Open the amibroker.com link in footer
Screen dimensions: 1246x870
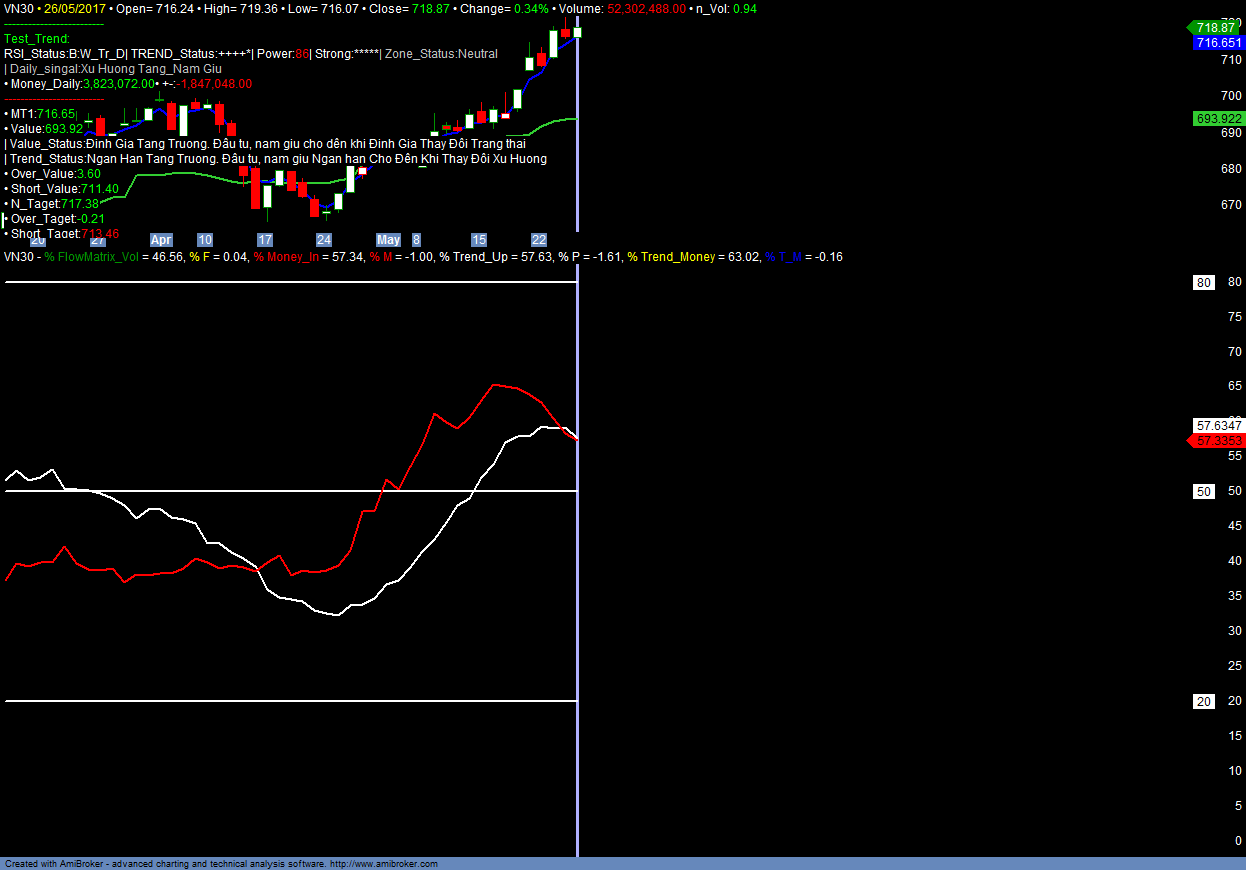point(384,864)
